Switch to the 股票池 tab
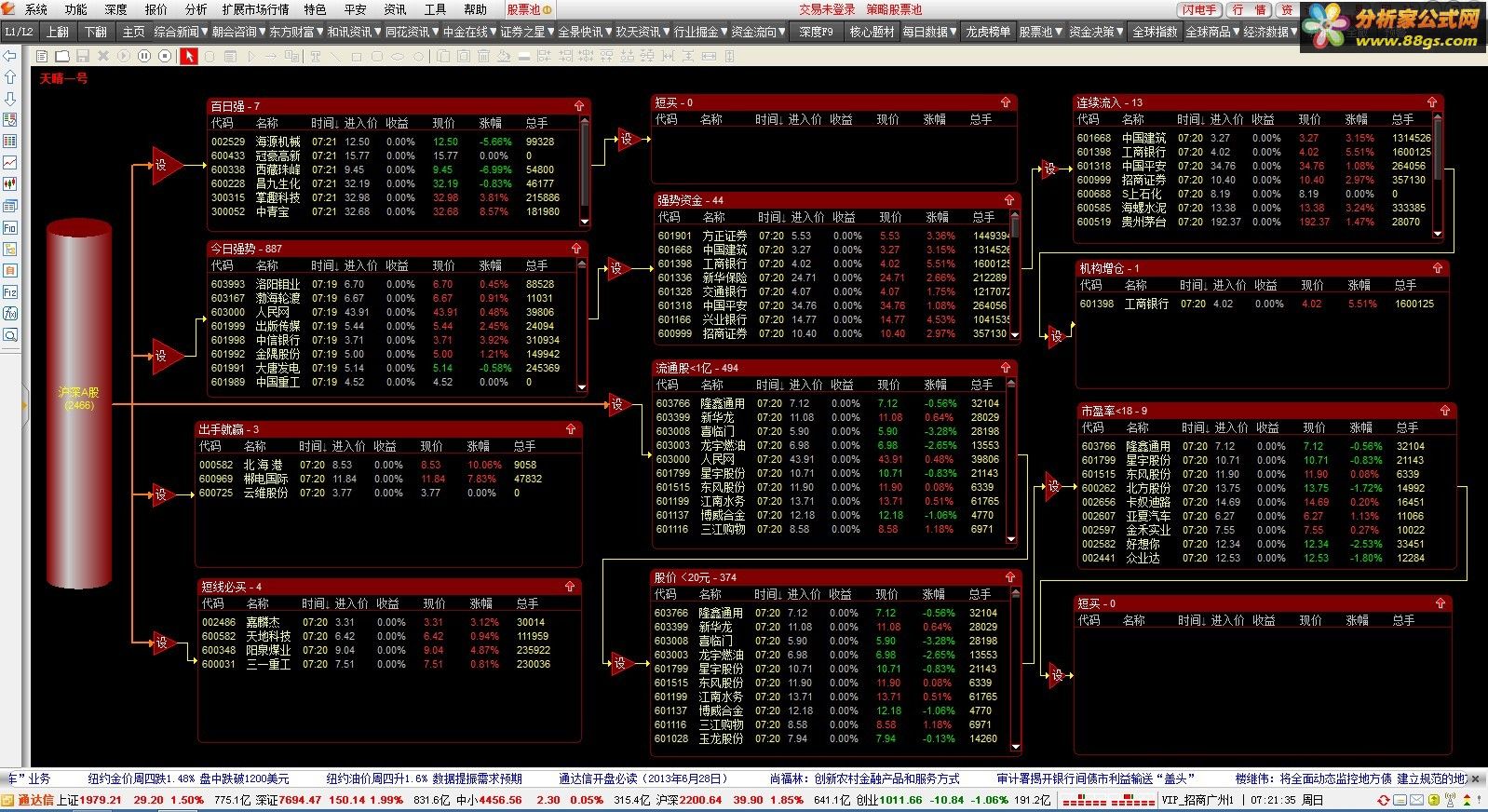This screenshot has height=812, width=1488. pos(528,9)
